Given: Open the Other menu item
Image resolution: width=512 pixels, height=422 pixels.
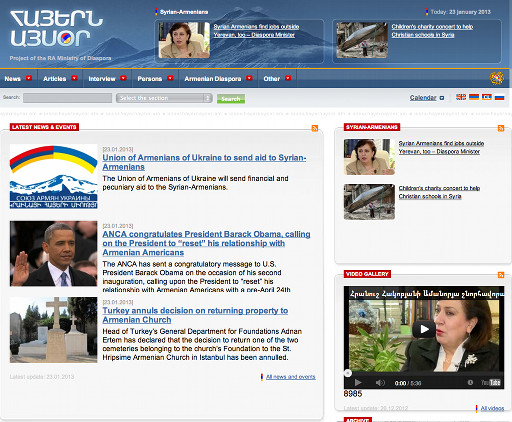Looking at the screenshot, I should tap(272, 79).
